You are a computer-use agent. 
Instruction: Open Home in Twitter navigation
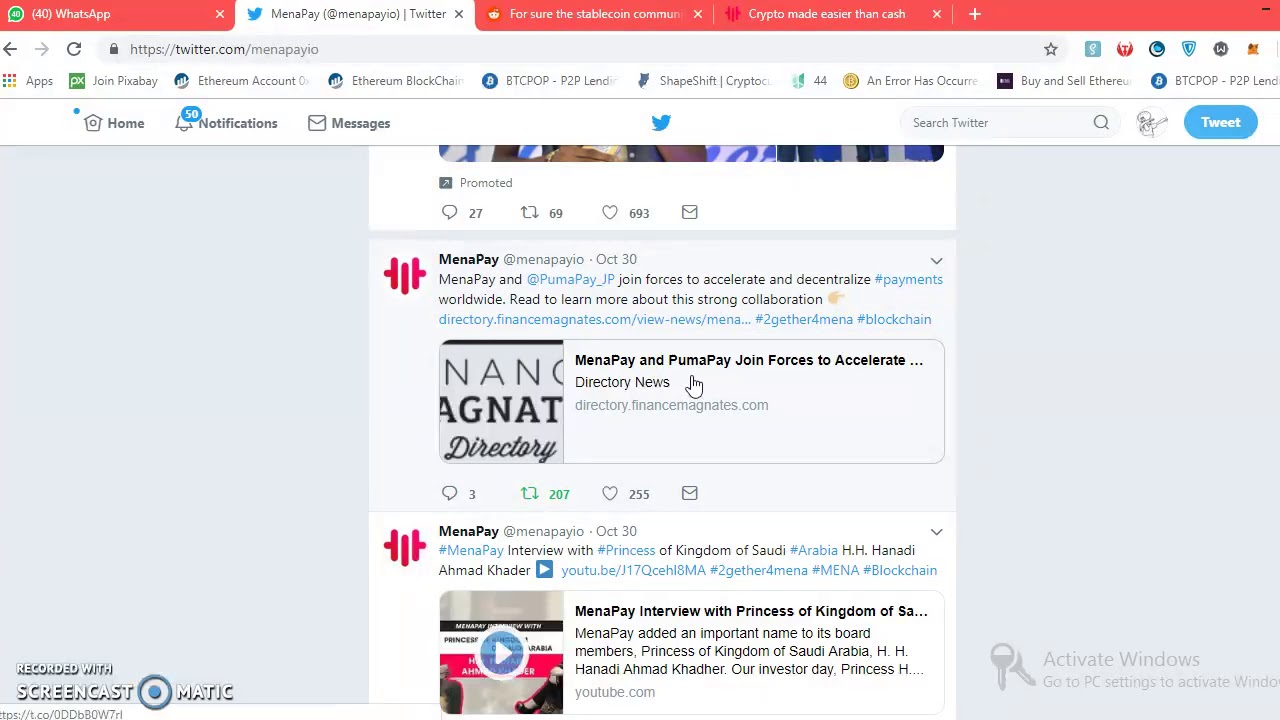point(114,123)
